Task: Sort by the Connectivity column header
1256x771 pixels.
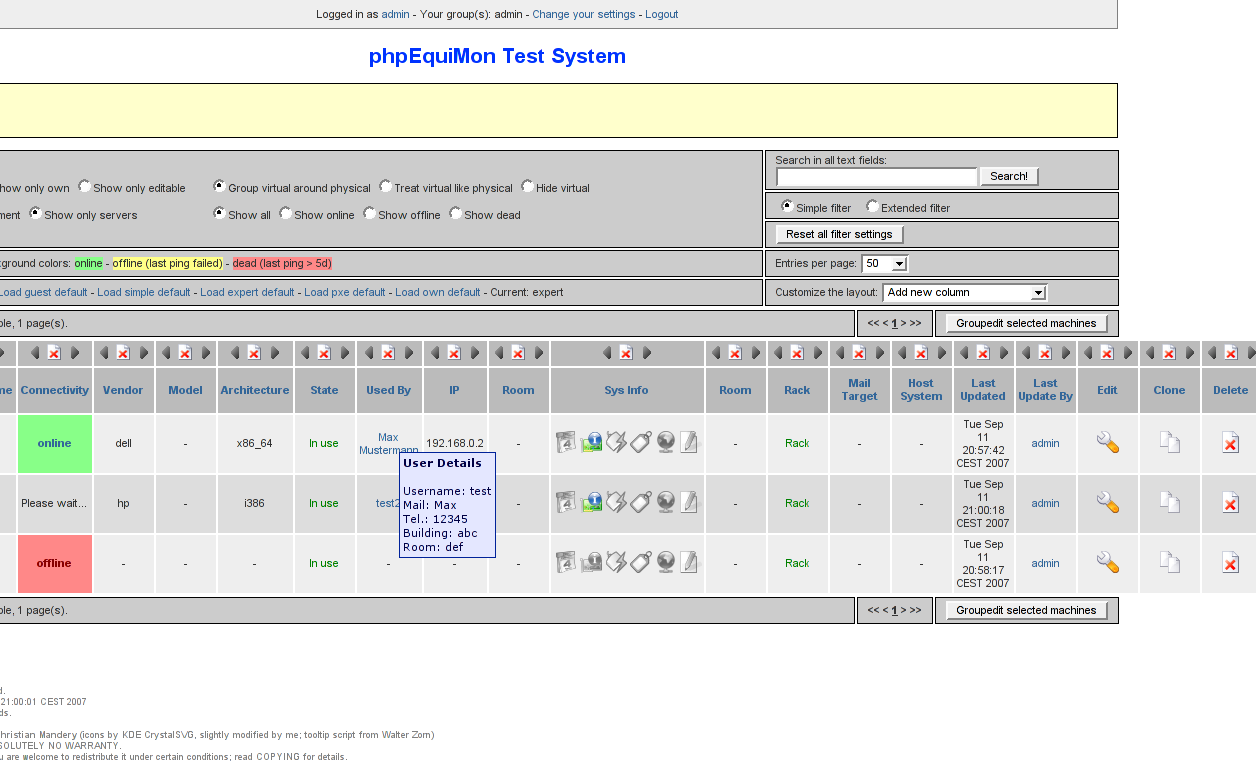Action: click(x=54, y=390)
